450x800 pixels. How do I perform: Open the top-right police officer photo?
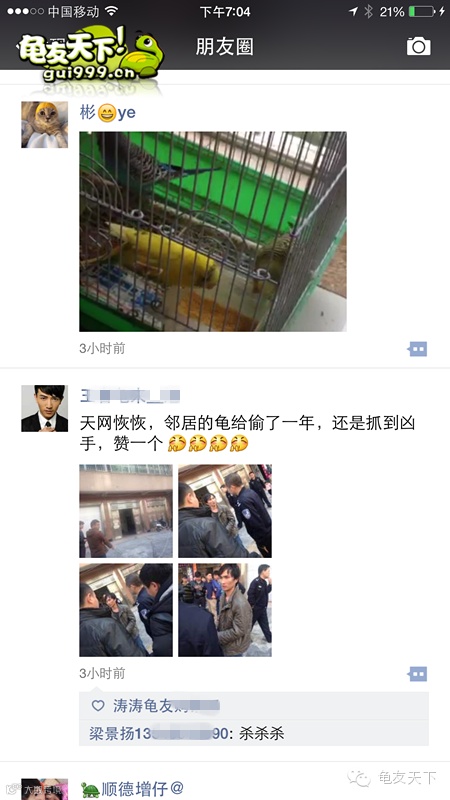click(224, 511)
